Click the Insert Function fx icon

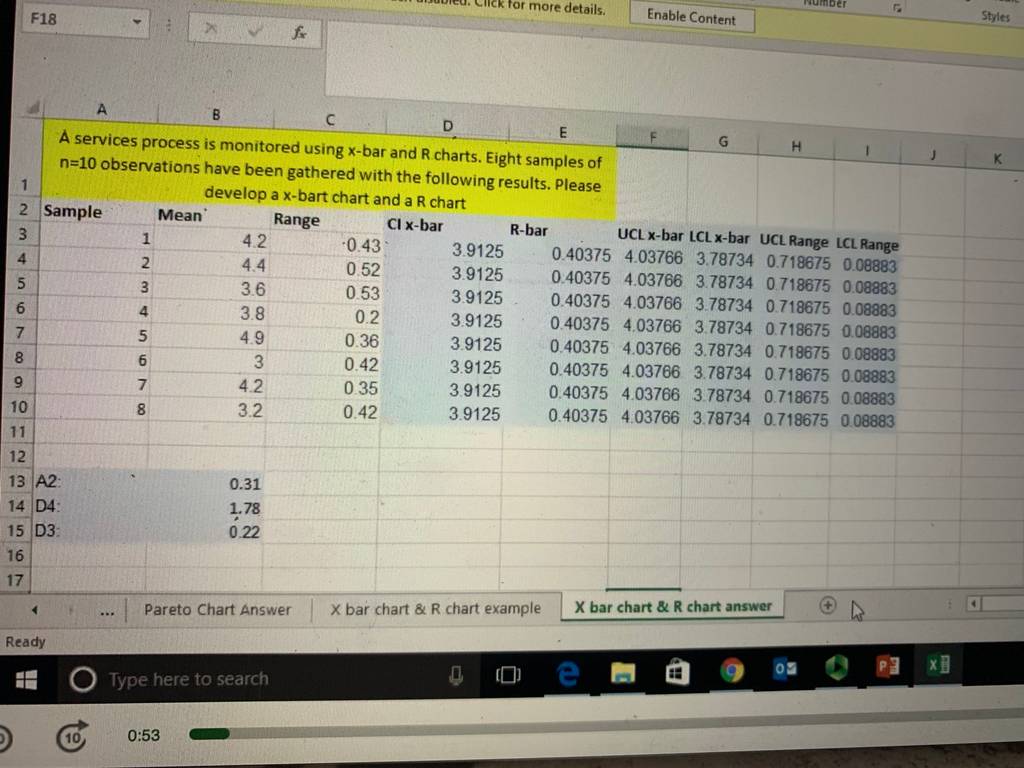point(299,33)
